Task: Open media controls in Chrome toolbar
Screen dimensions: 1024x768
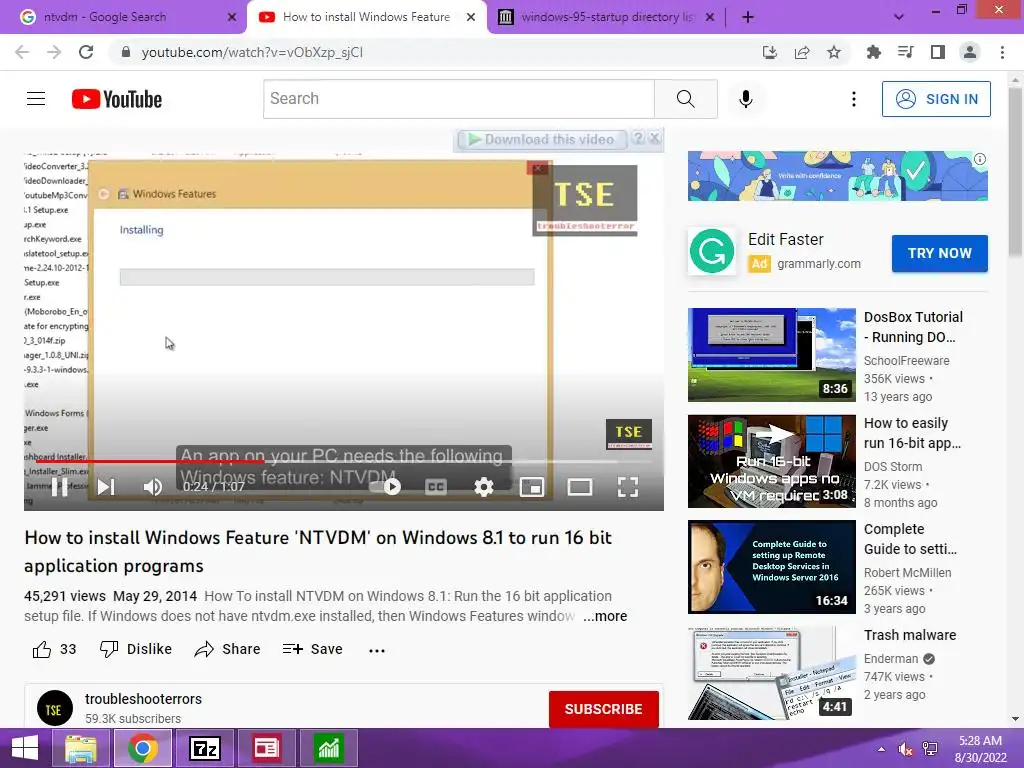Action: click(x=905, y=52)
